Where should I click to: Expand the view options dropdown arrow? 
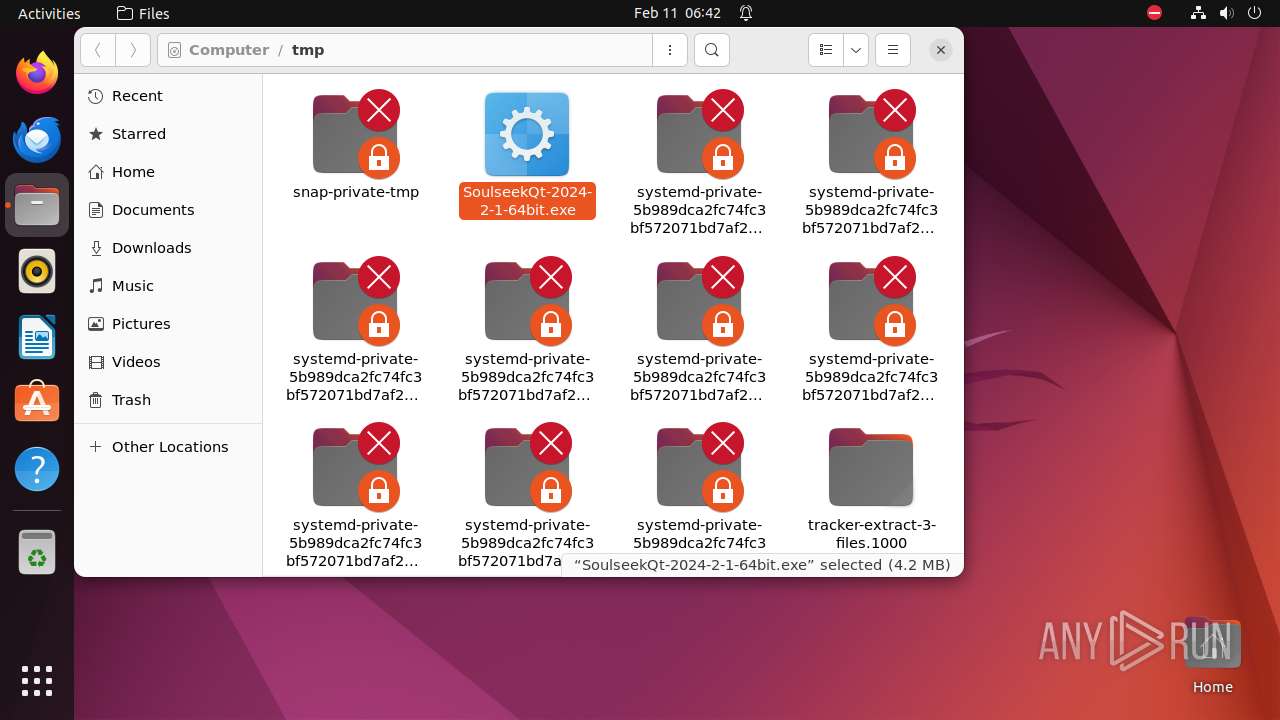pyautogui.click(x=856, y=50)
